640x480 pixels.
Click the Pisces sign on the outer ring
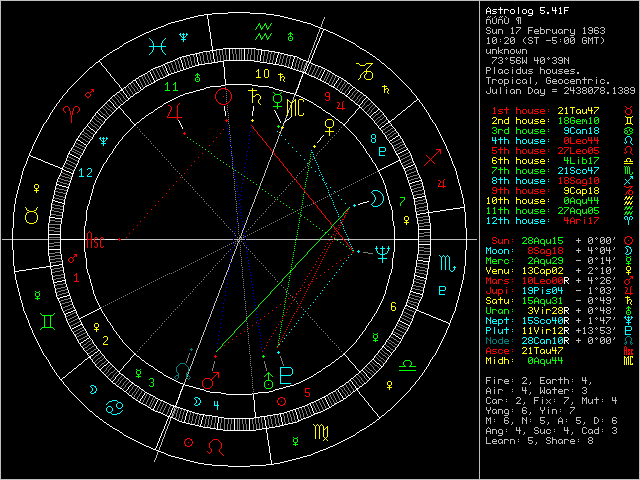tap(157, 44)
